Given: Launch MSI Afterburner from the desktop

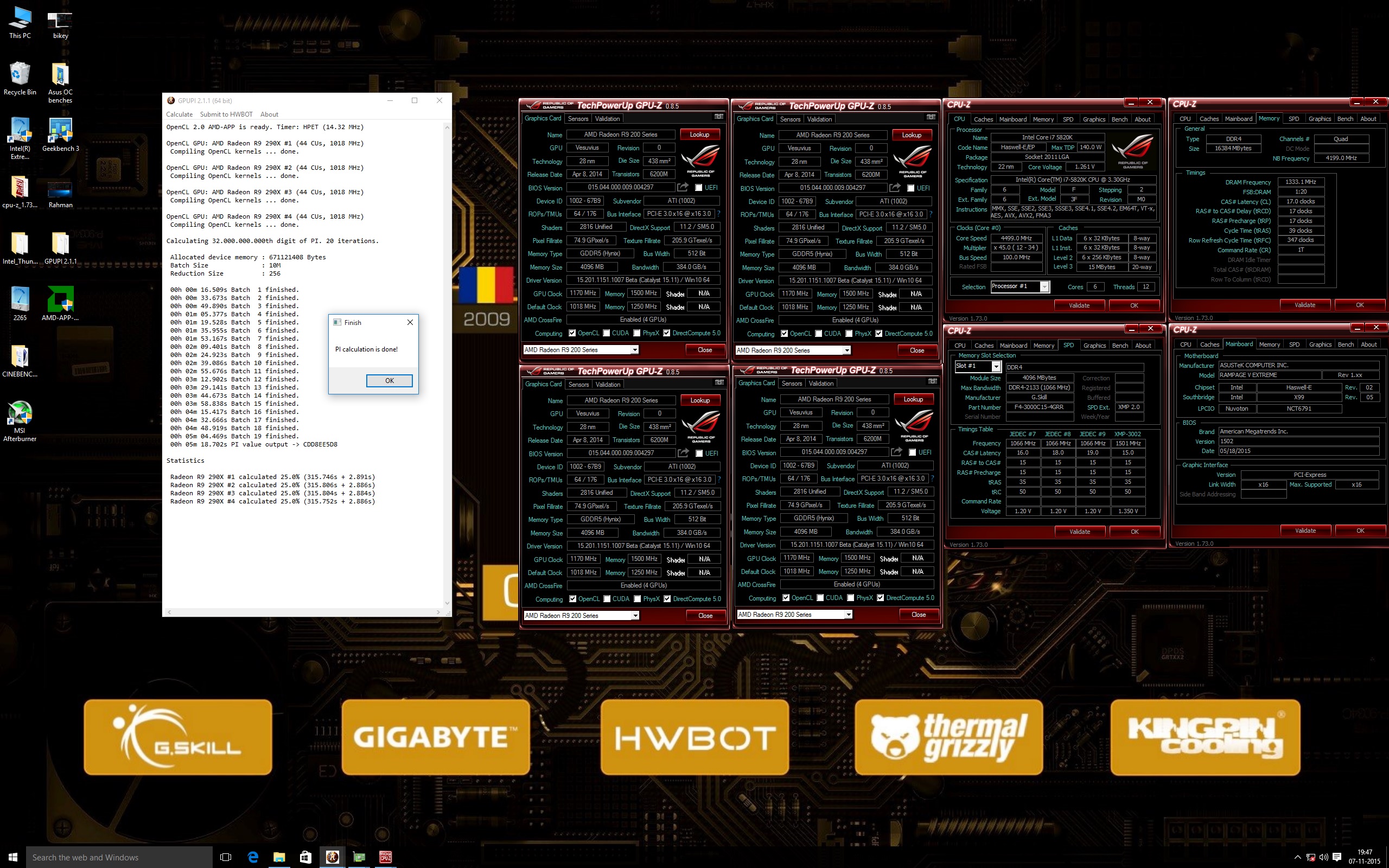Looking at the screenshot, I should (20, 422).
